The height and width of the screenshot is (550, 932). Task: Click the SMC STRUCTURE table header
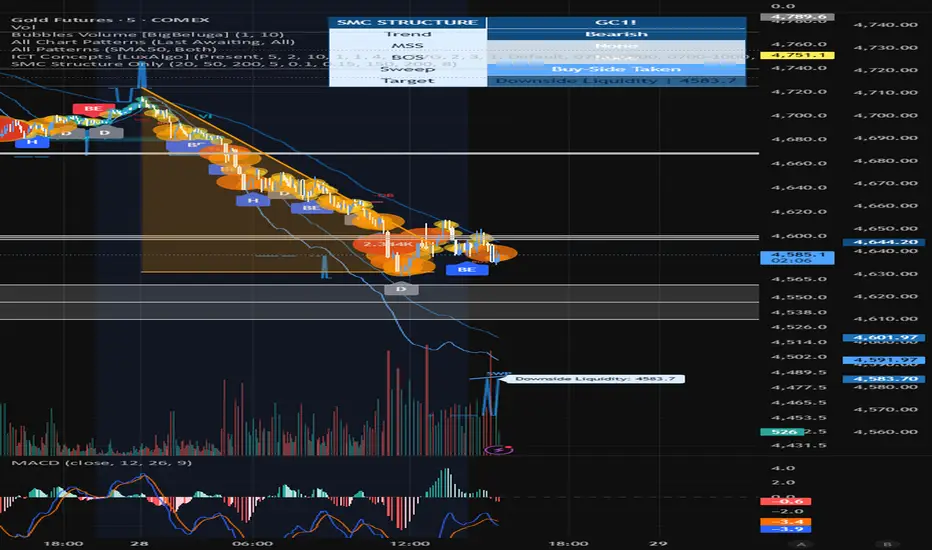[x=408, y=23]
